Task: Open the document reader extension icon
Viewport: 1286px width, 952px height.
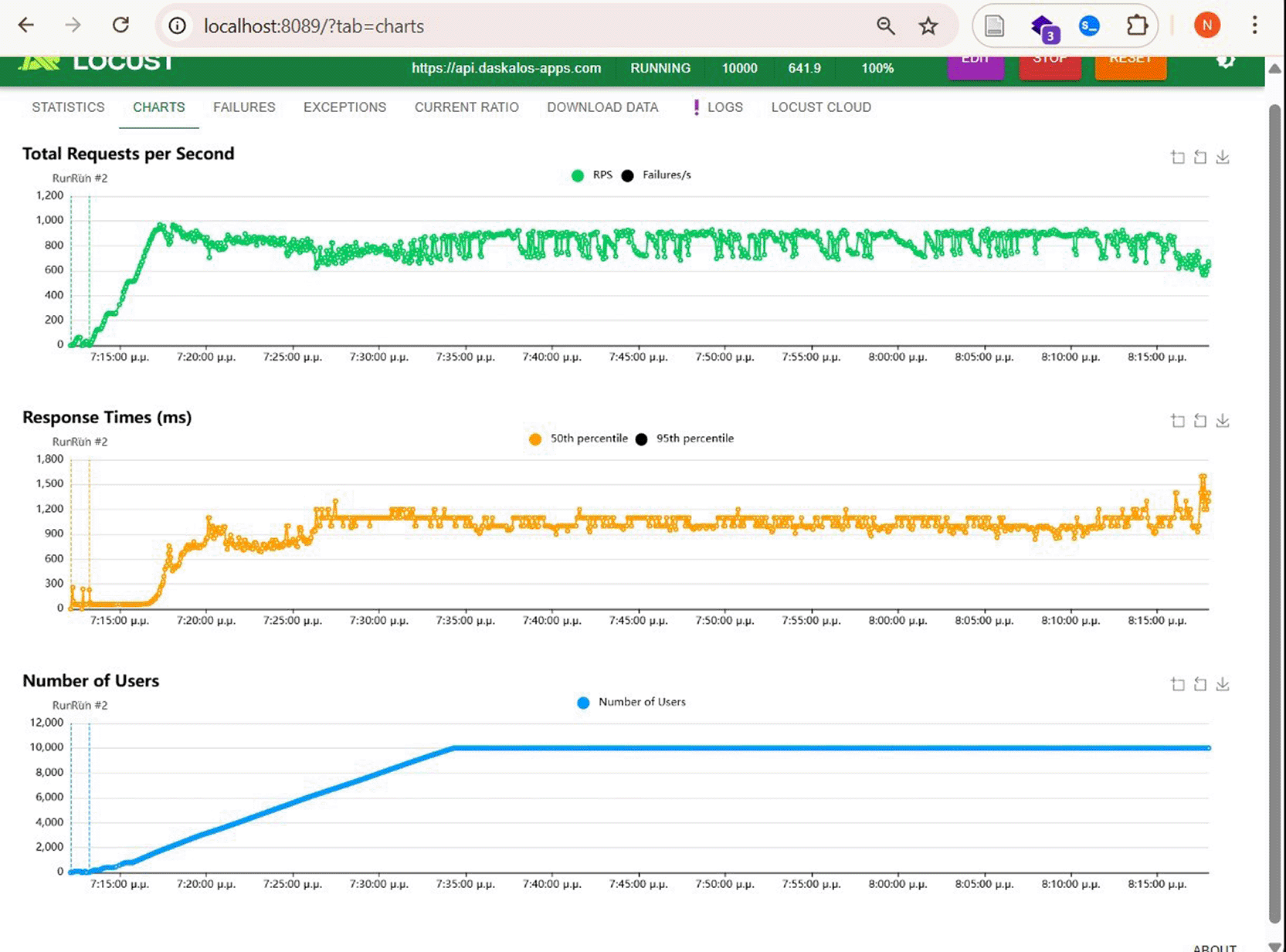Action: coord(995,25)
